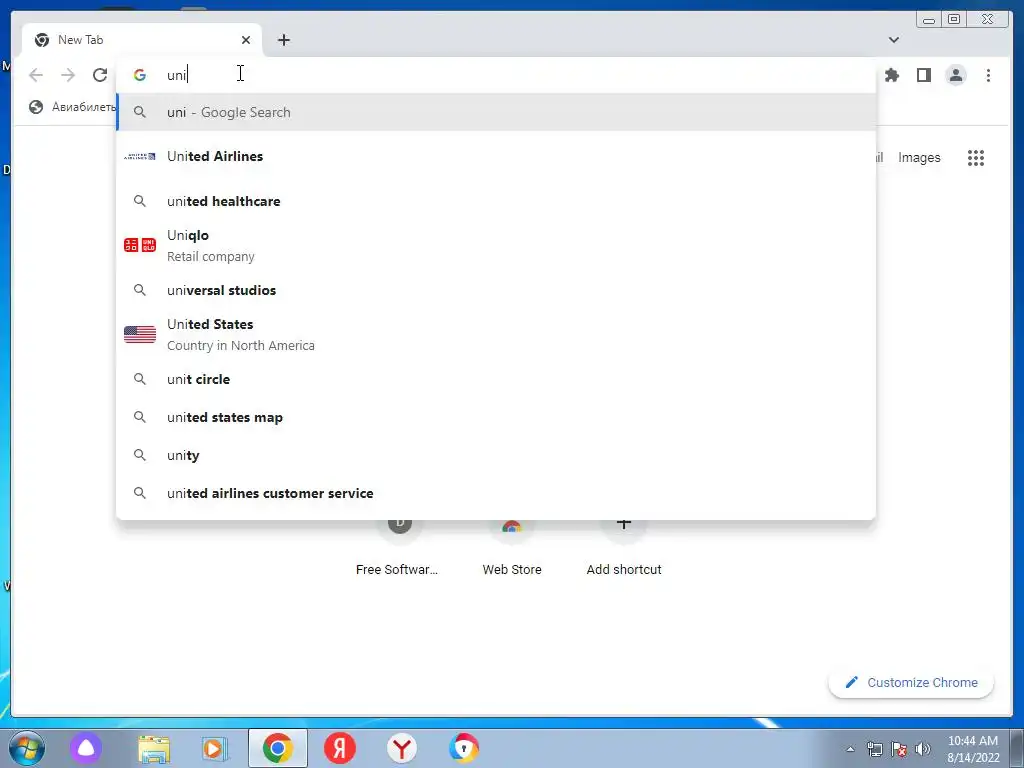This screenshot has height=768, width=1024.
Task: Open the Free Software shortcut
Action: (x=397, y=549)
